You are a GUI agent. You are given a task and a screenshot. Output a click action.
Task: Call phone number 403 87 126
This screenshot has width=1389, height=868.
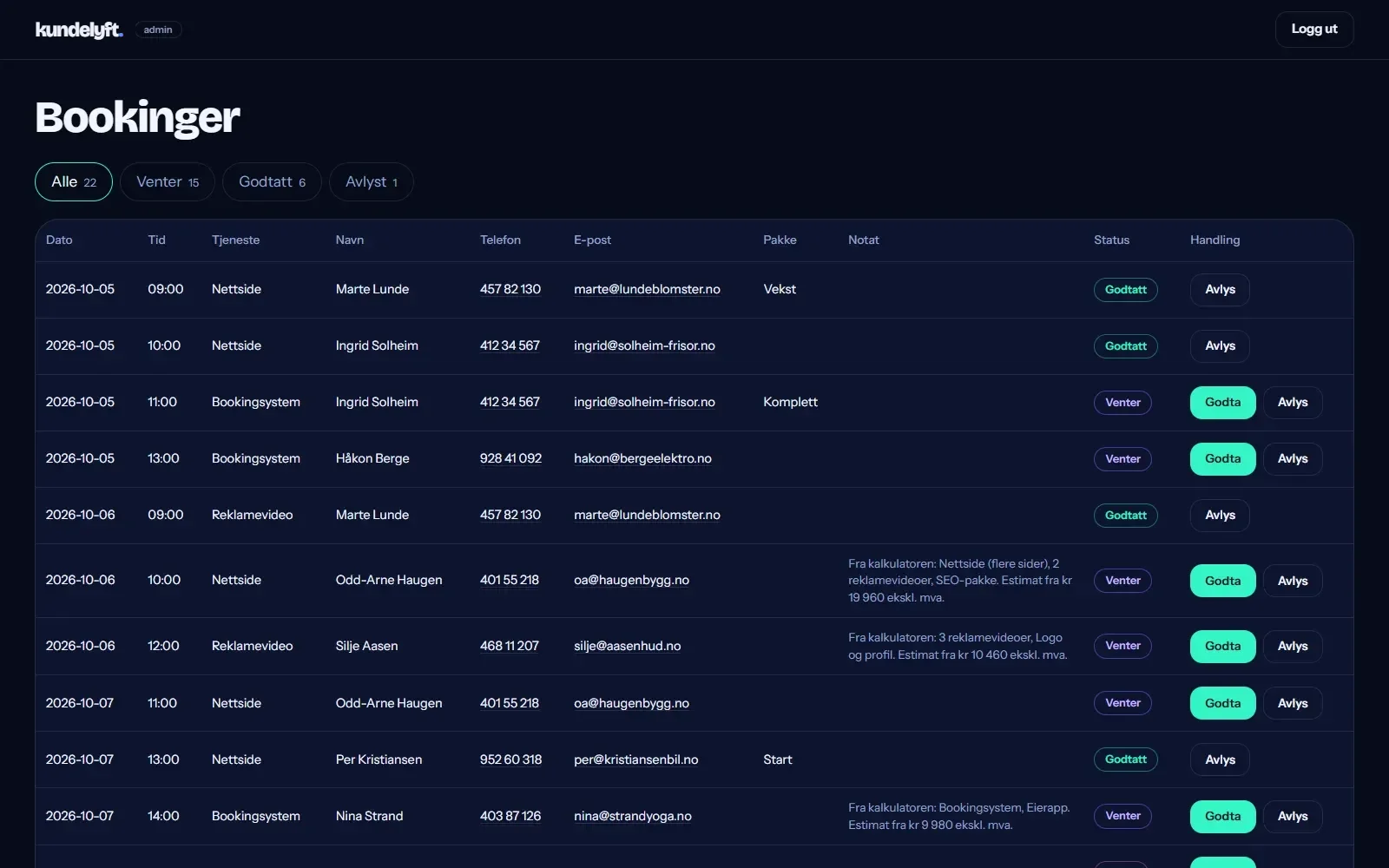point(510,816)
